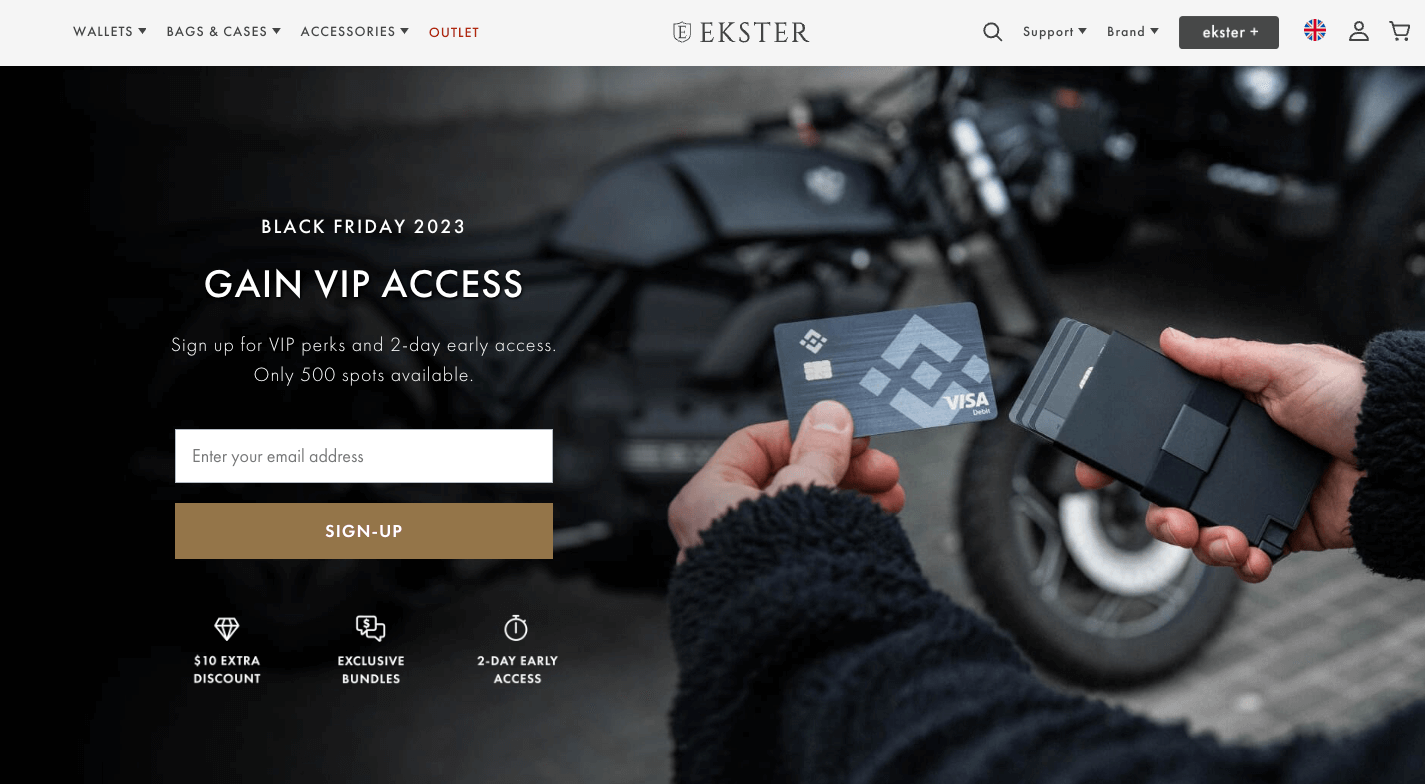This screenshot has width=1425, height=784.
Task: Click the Gain VIP Access heading
Action: pos(364,285)
